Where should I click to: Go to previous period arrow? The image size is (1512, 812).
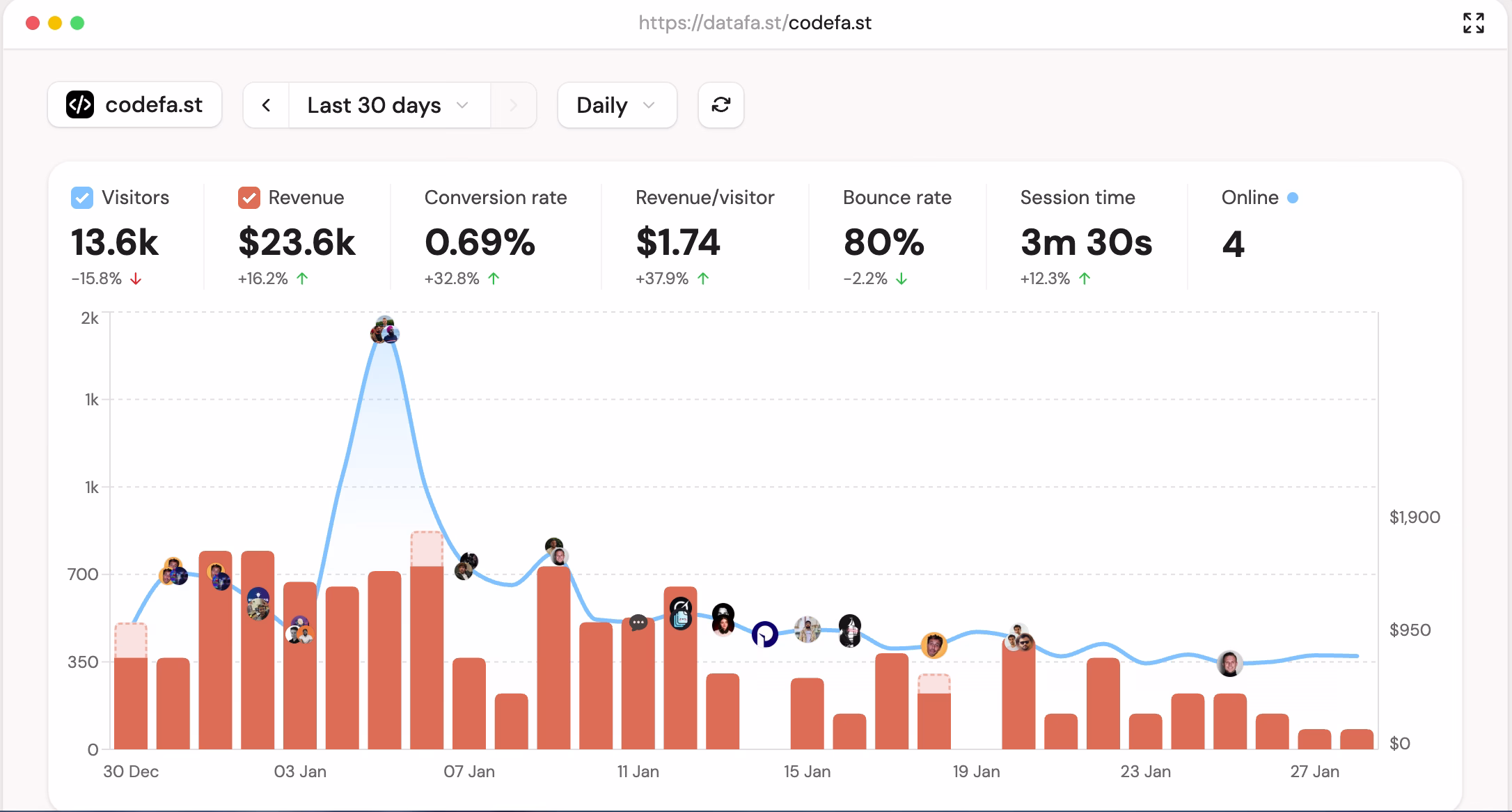click(x=266, y=105)
